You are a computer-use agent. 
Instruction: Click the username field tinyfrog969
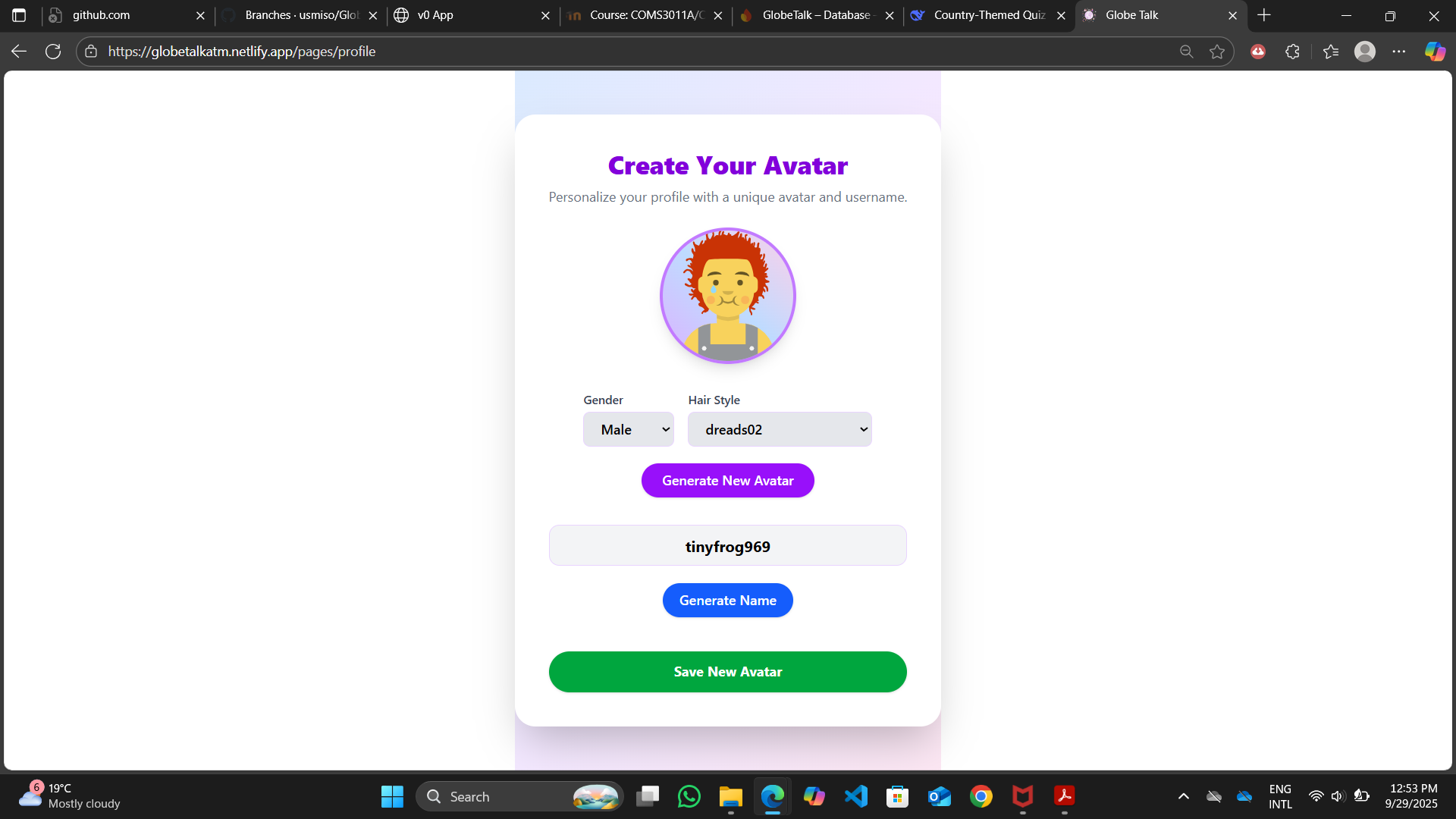click(x=727, y=546)
